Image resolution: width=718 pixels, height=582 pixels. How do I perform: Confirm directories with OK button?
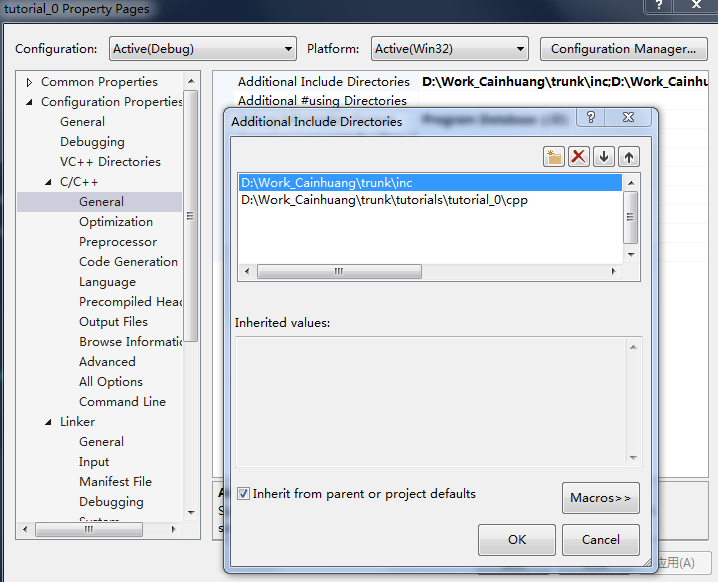coord(517,540)
